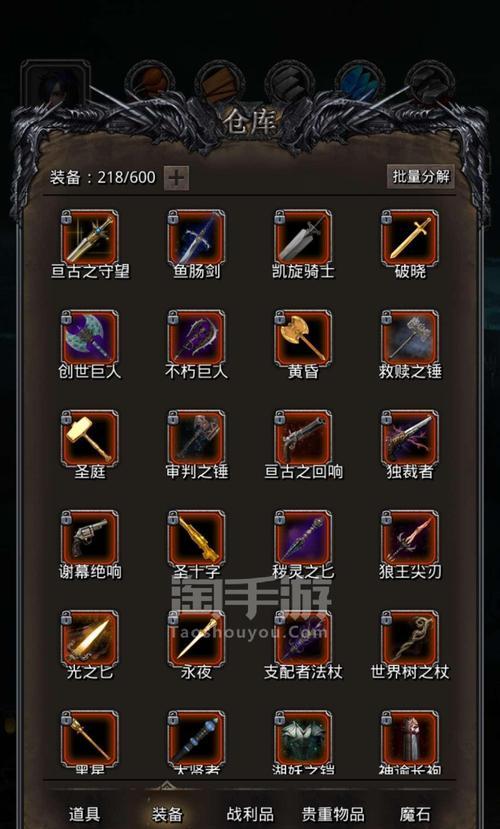Screen dimensions: 500x829
Task: Select the 光之匕 dagger item
Action: (89, 638)
